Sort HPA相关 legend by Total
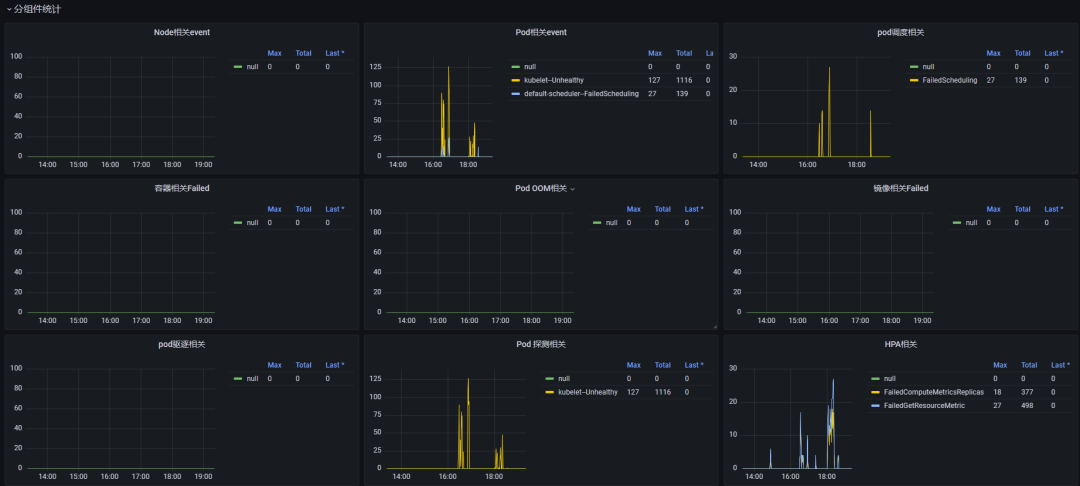 coord(1029,366)
